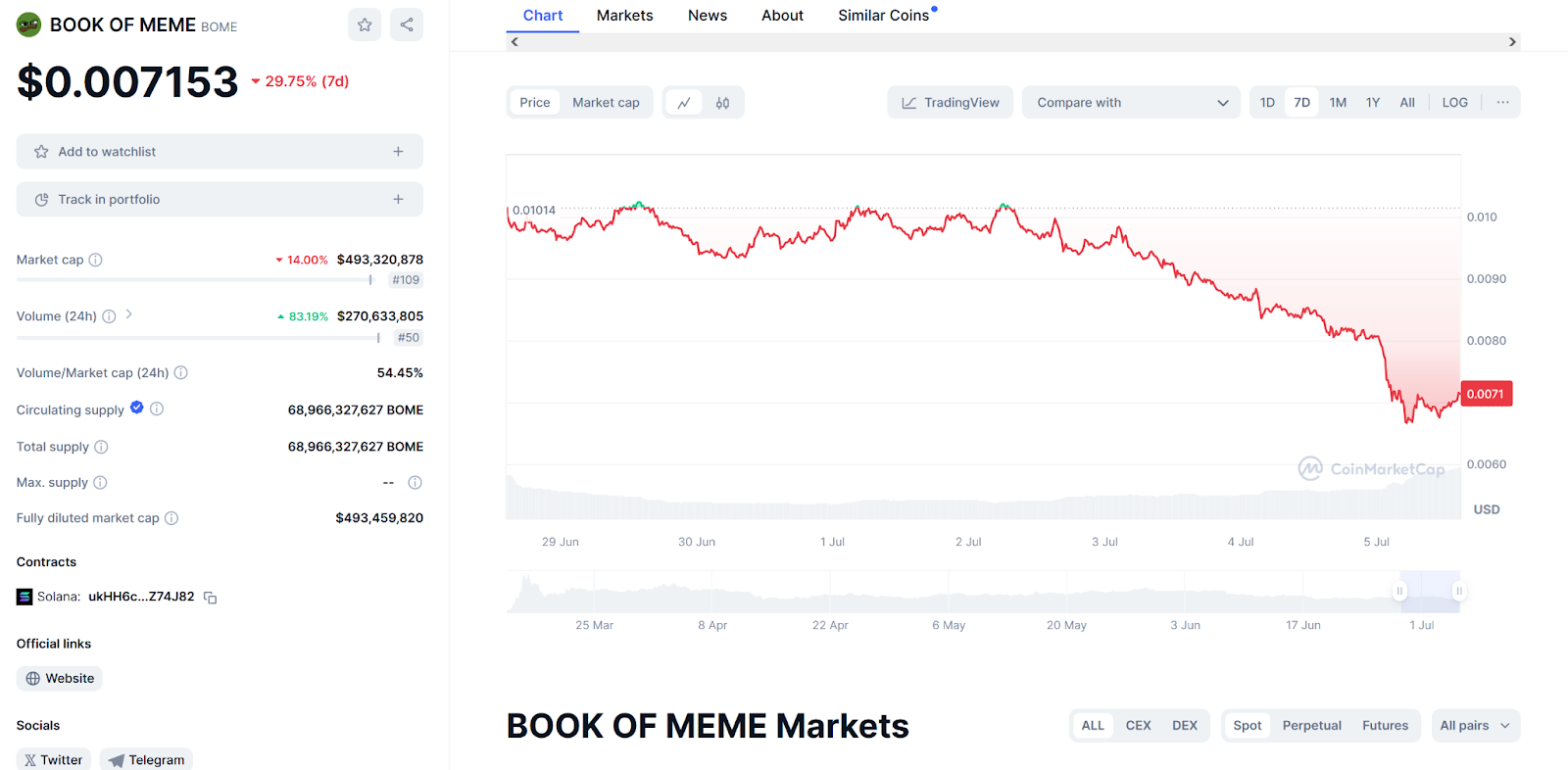Viewport: 1568px width, 770px height.
Task: Open Fully diluted market cap info icon
Action: [x=171, y=518]
